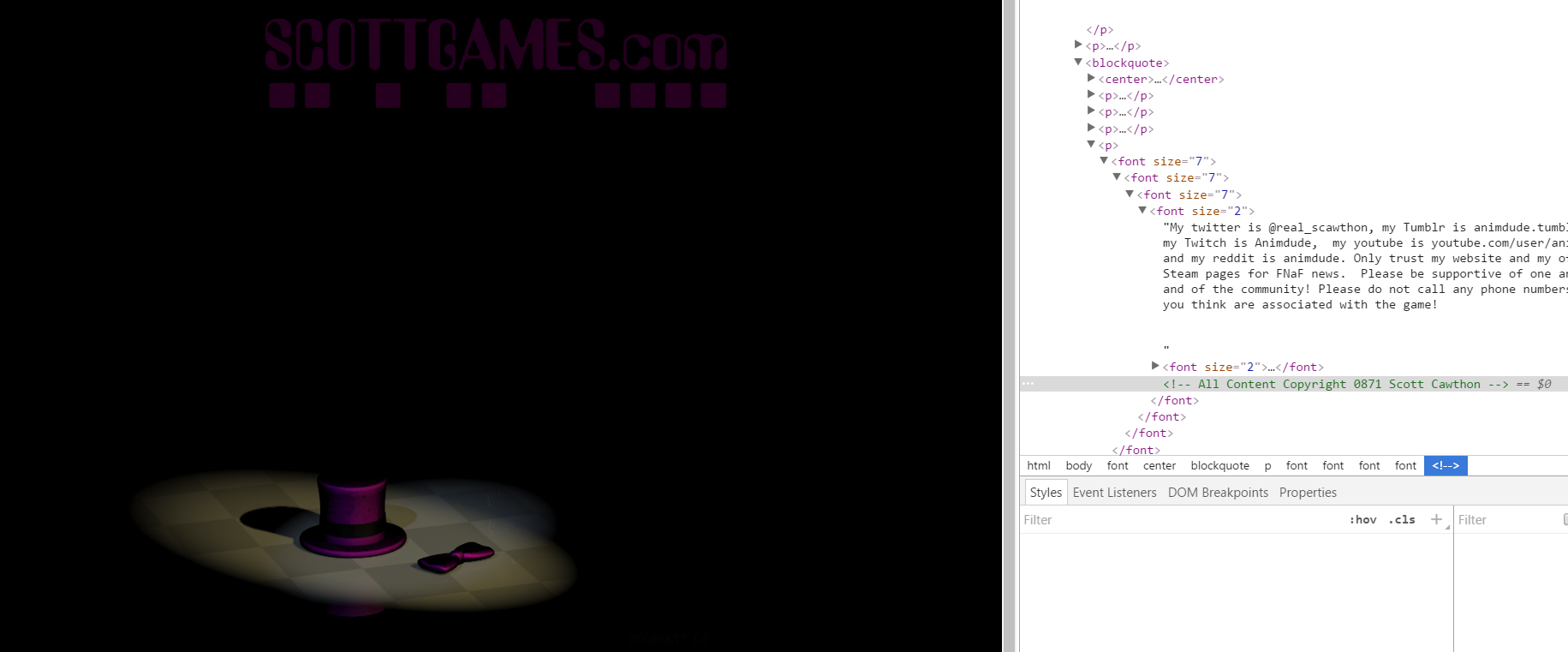1568x652 pixels.
Task: Collapse the opened p node inside blockquote
Action: point(1091,144)
